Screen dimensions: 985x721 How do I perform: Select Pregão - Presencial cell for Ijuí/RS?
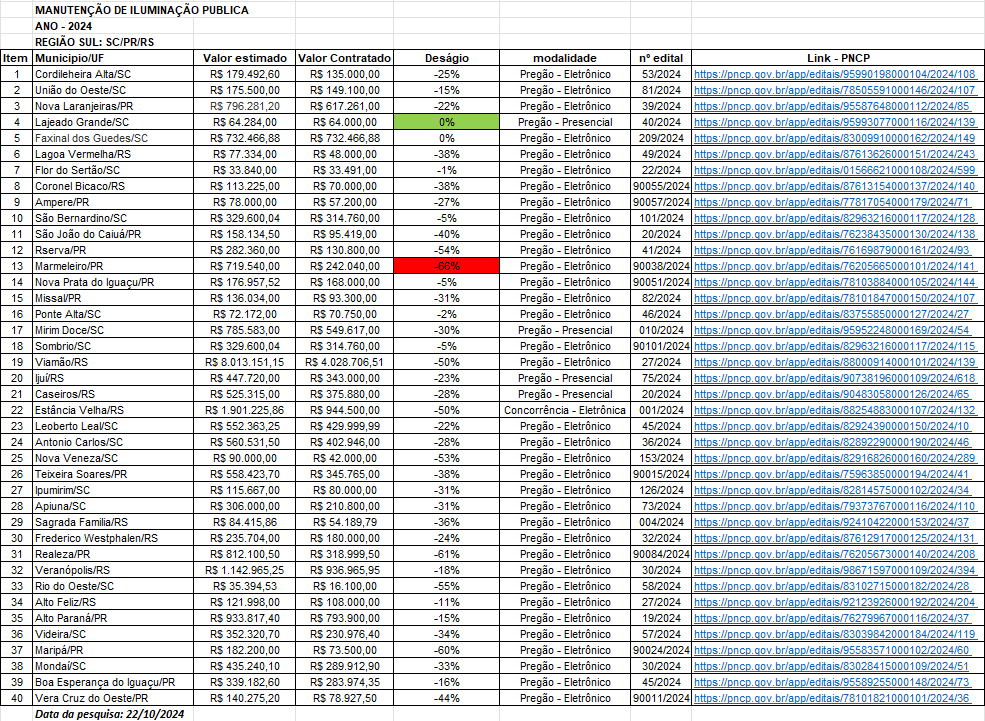(565, 378)
